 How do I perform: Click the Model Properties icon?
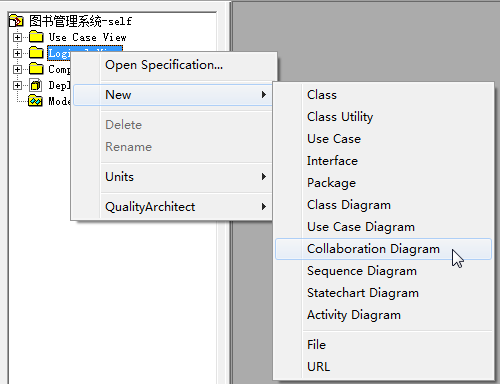pos(35,101)
